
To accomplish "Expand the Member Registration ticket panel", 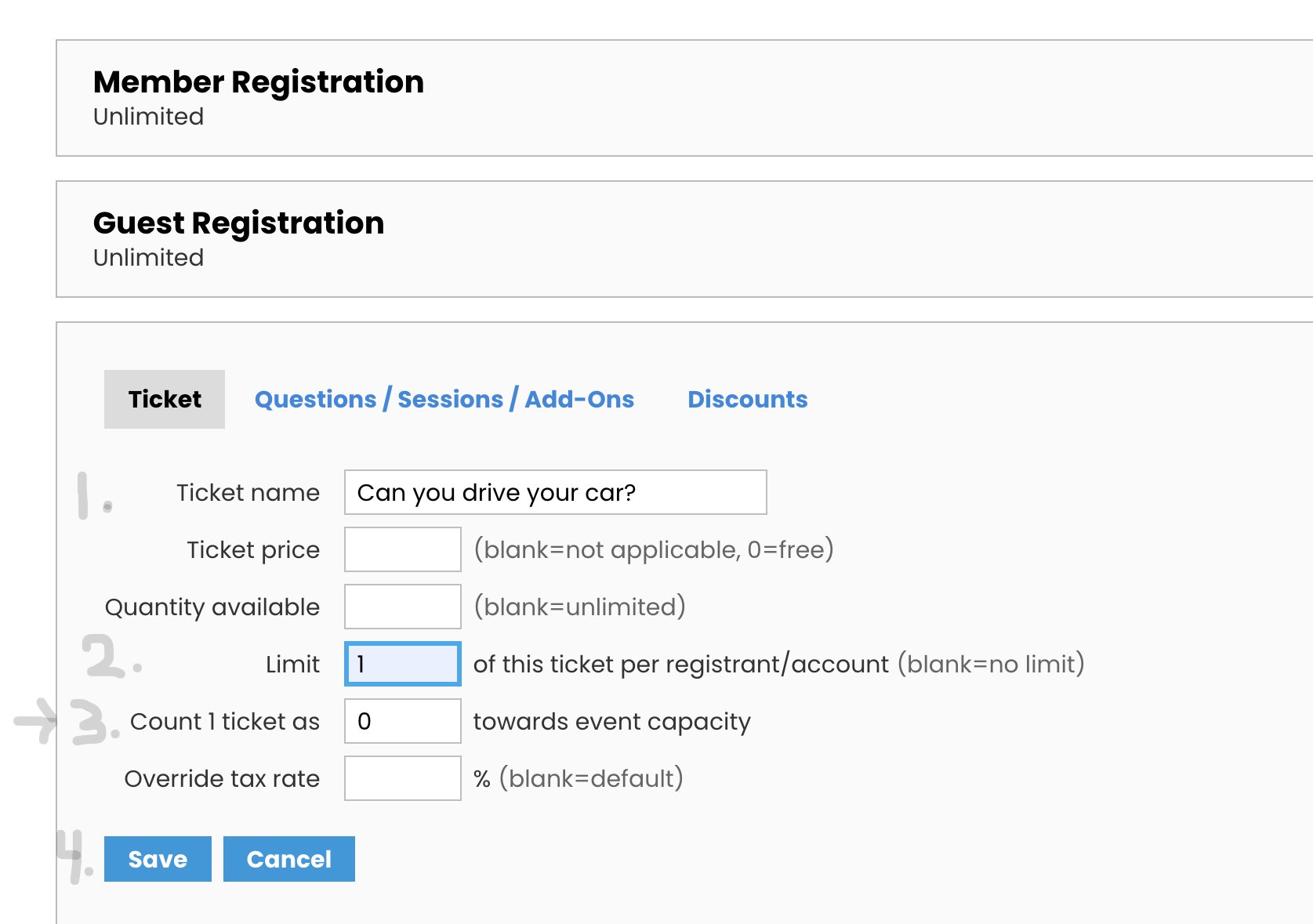I will click(259, 82).
